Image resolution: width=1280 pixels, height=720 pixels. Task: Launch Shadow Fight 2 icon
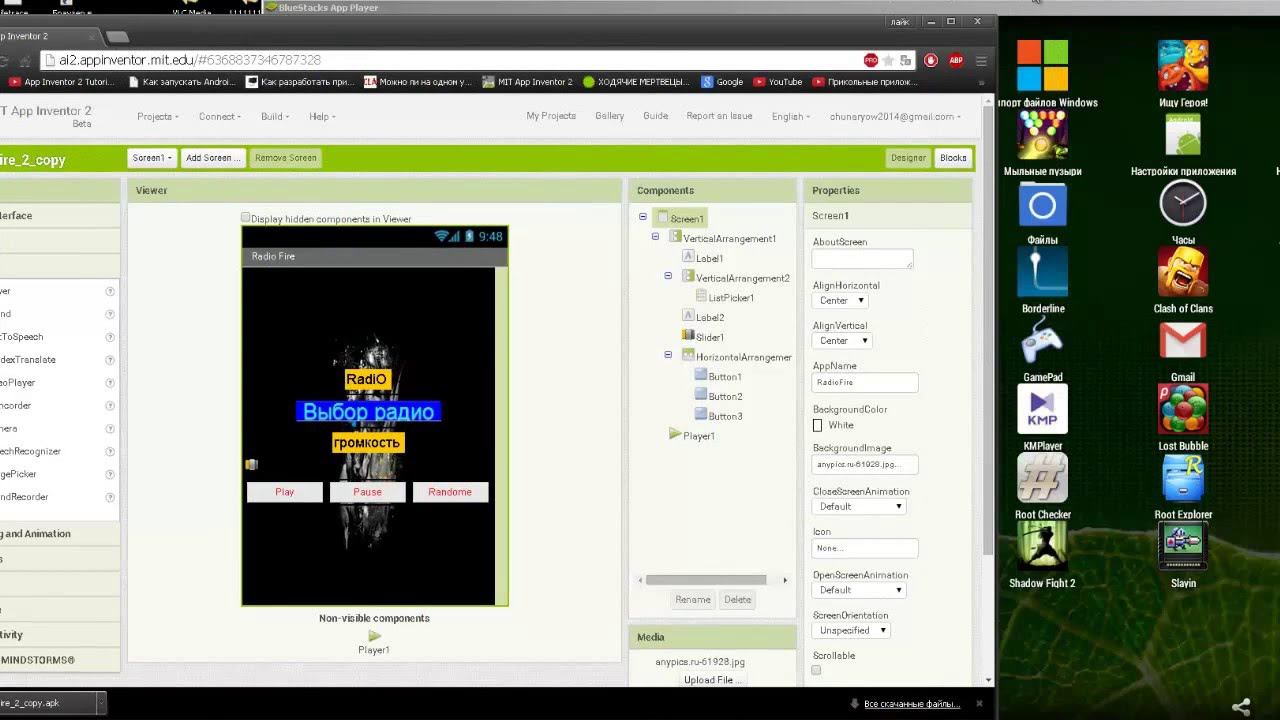(1042, 547)
